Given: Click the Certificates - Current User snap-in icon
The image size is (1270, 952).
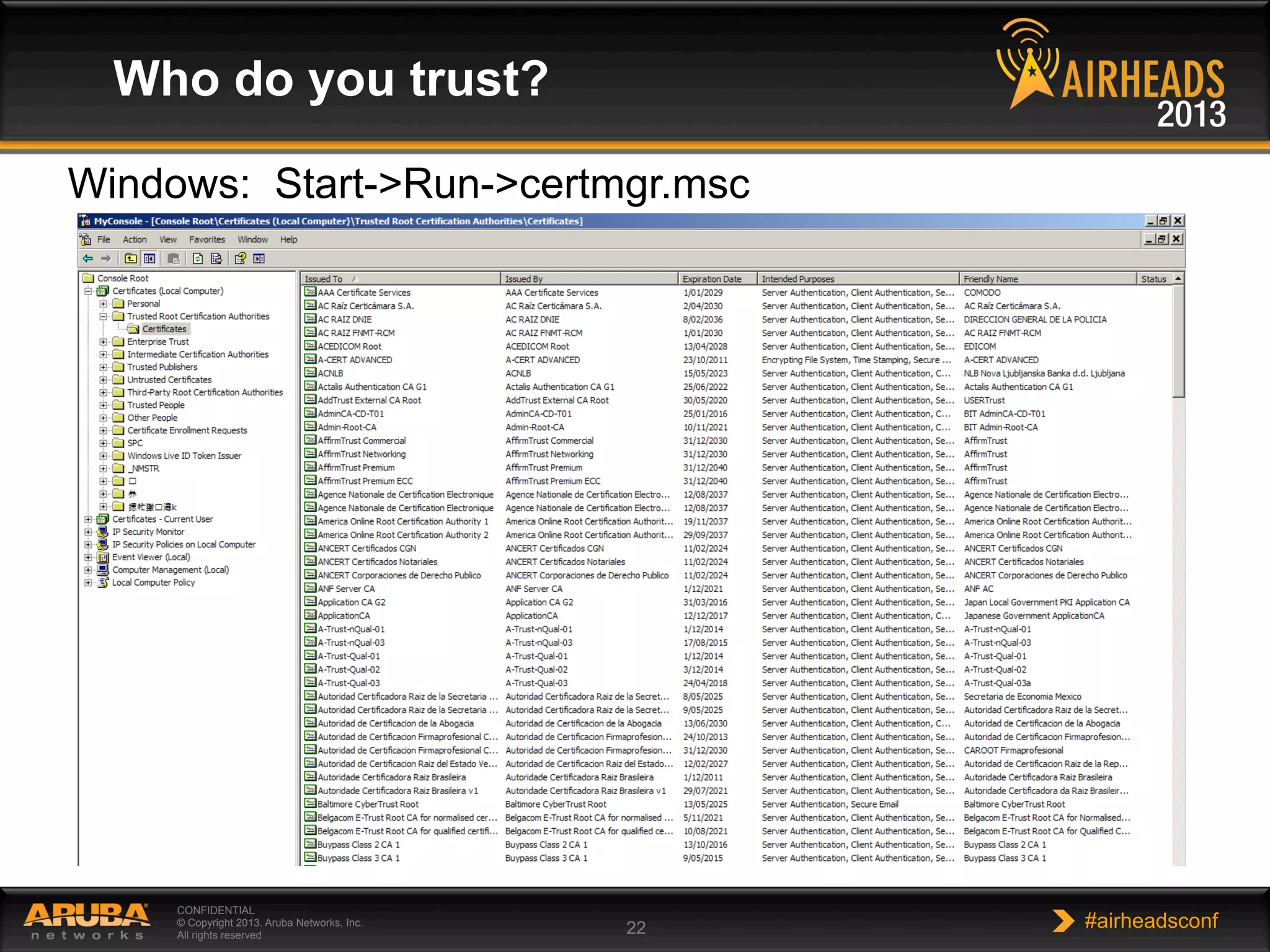Looking at the screenshot, I should (103, 519).
